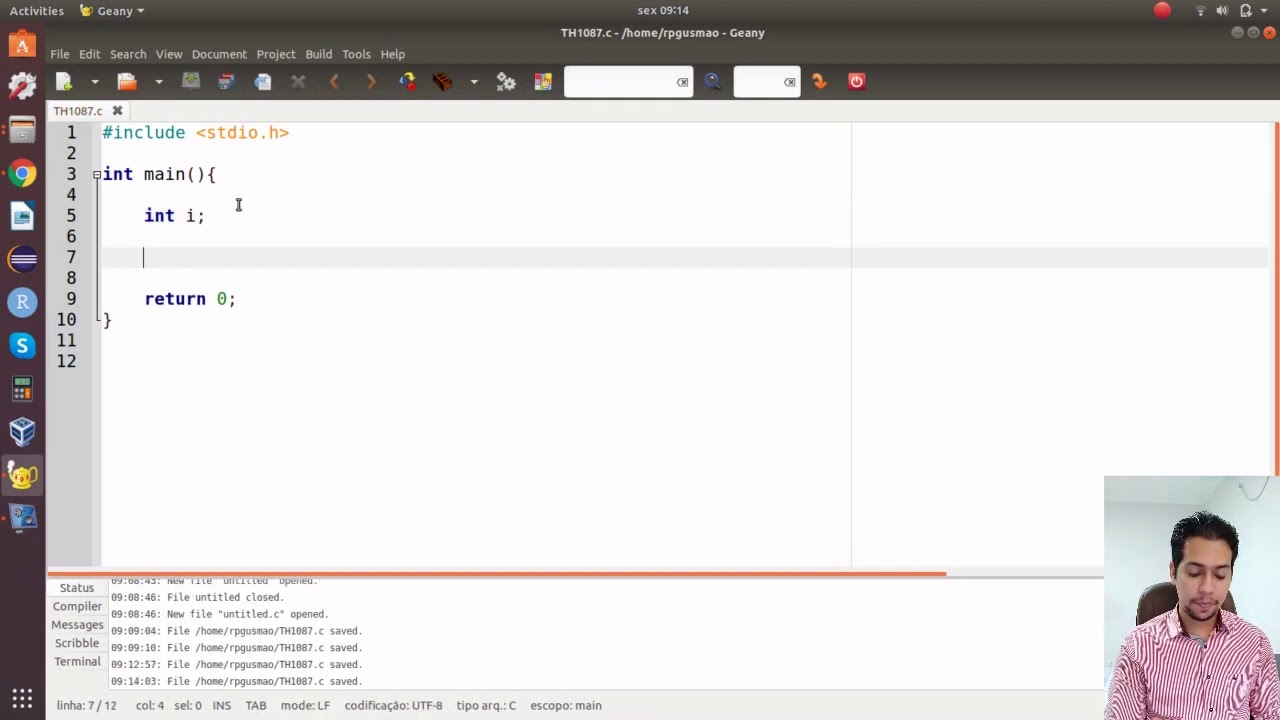The image size is (1280, 720).
Task: Click the 'mode: LF' status bar entry
Action: tap(305, 705)
